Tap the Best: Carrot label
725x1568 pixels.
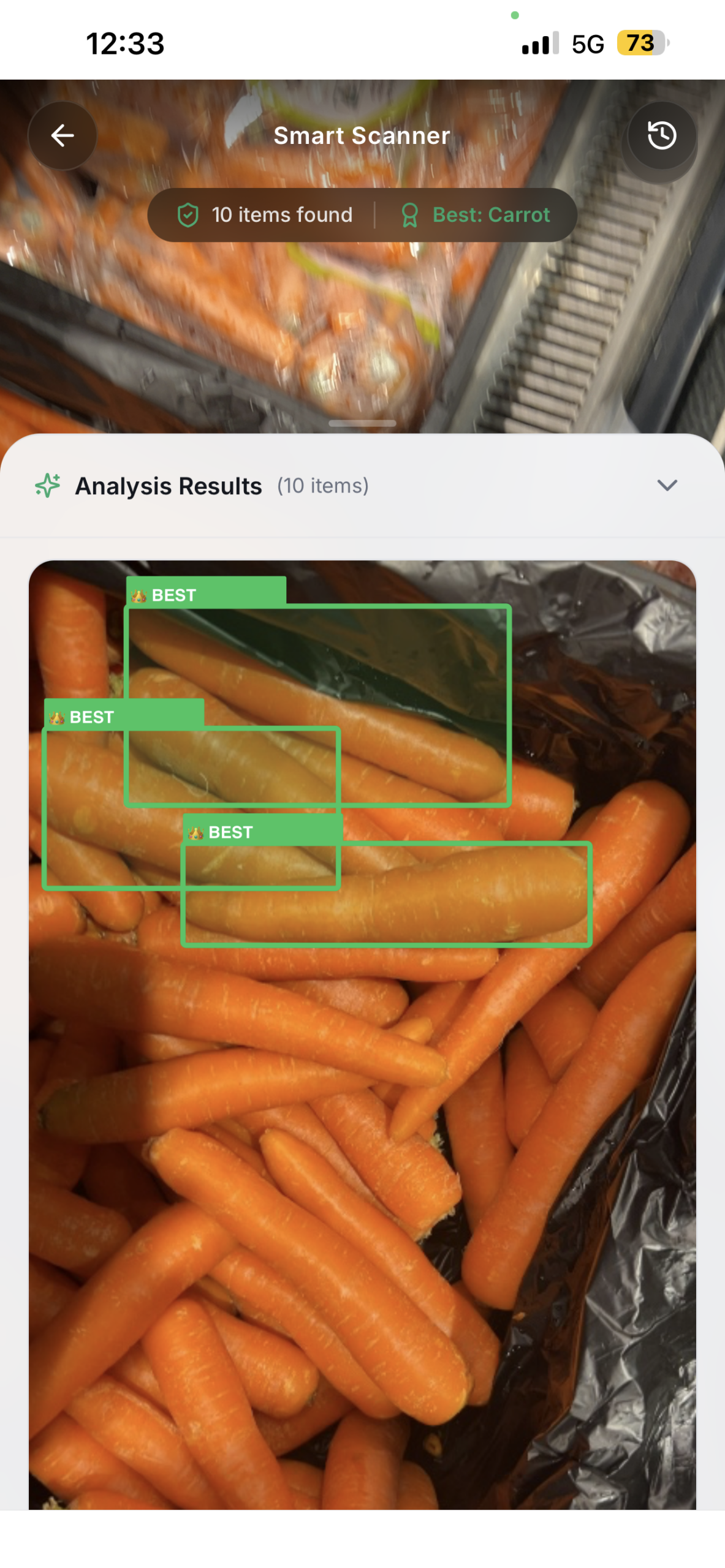point(491,215)
